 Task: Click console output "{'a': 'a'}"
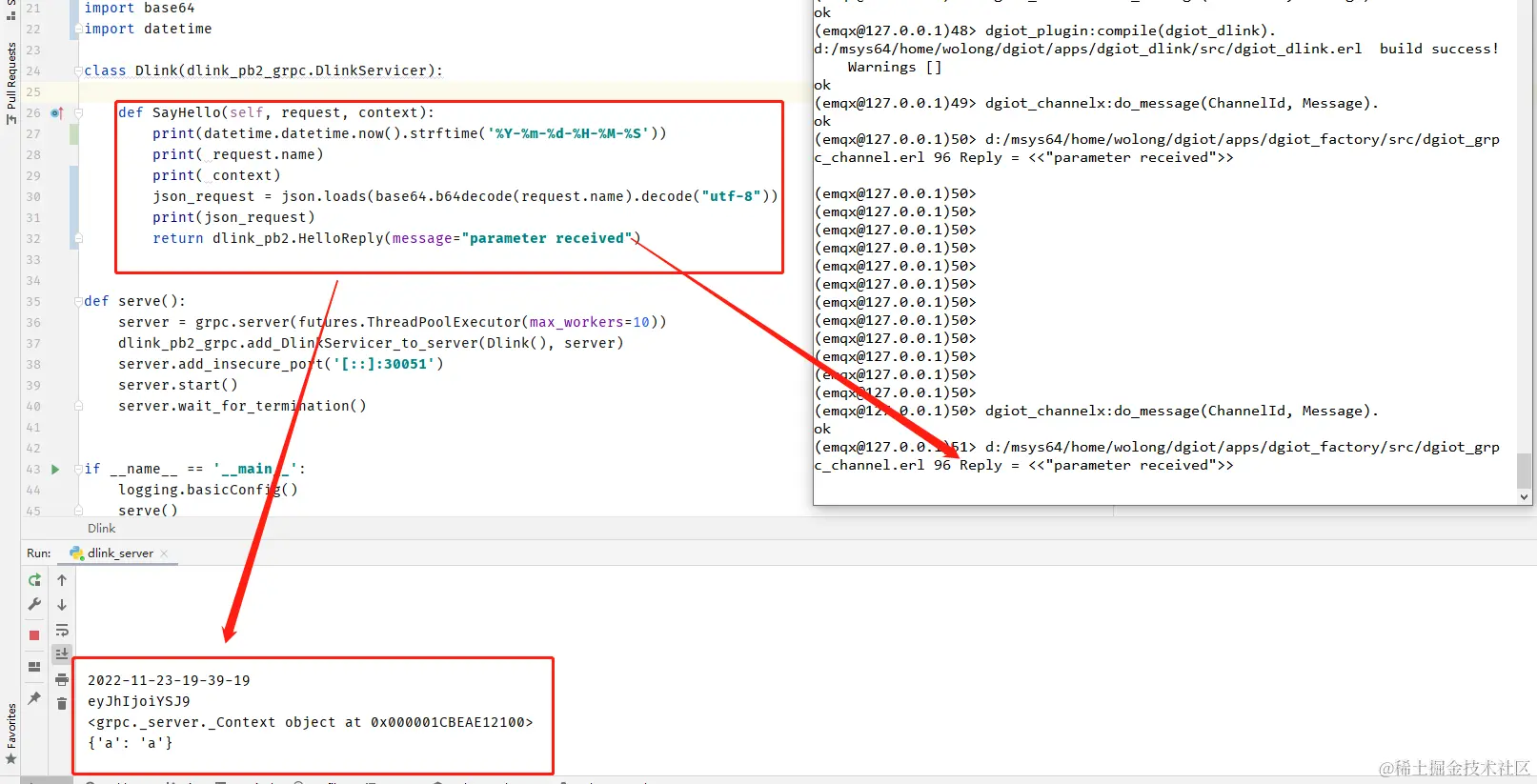pyautogui.click(x=131, y=743)
